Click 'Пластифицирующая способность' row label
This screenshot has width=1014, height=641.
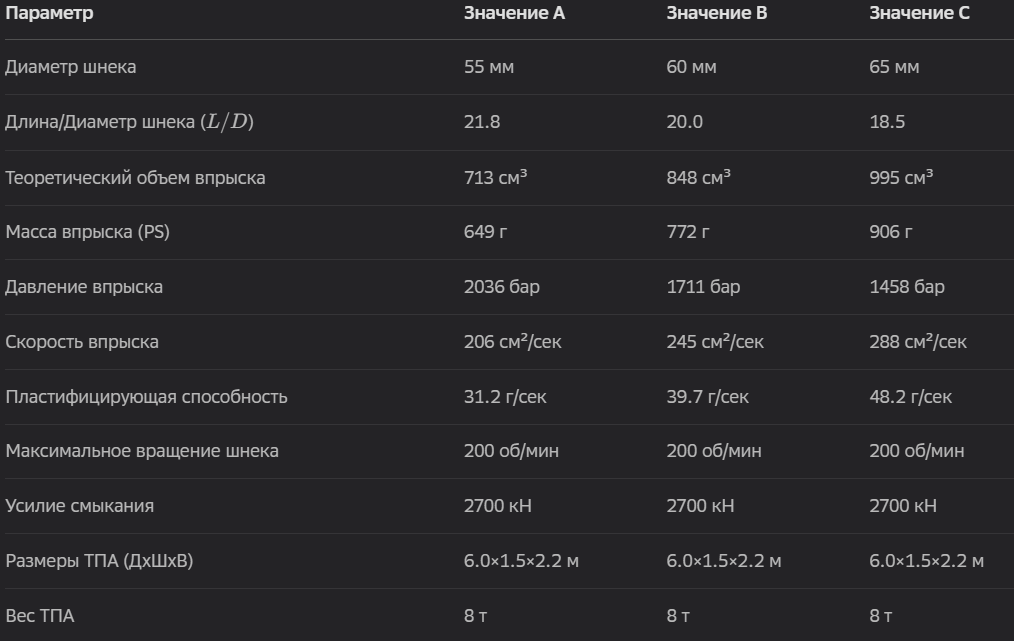(146, 397)
